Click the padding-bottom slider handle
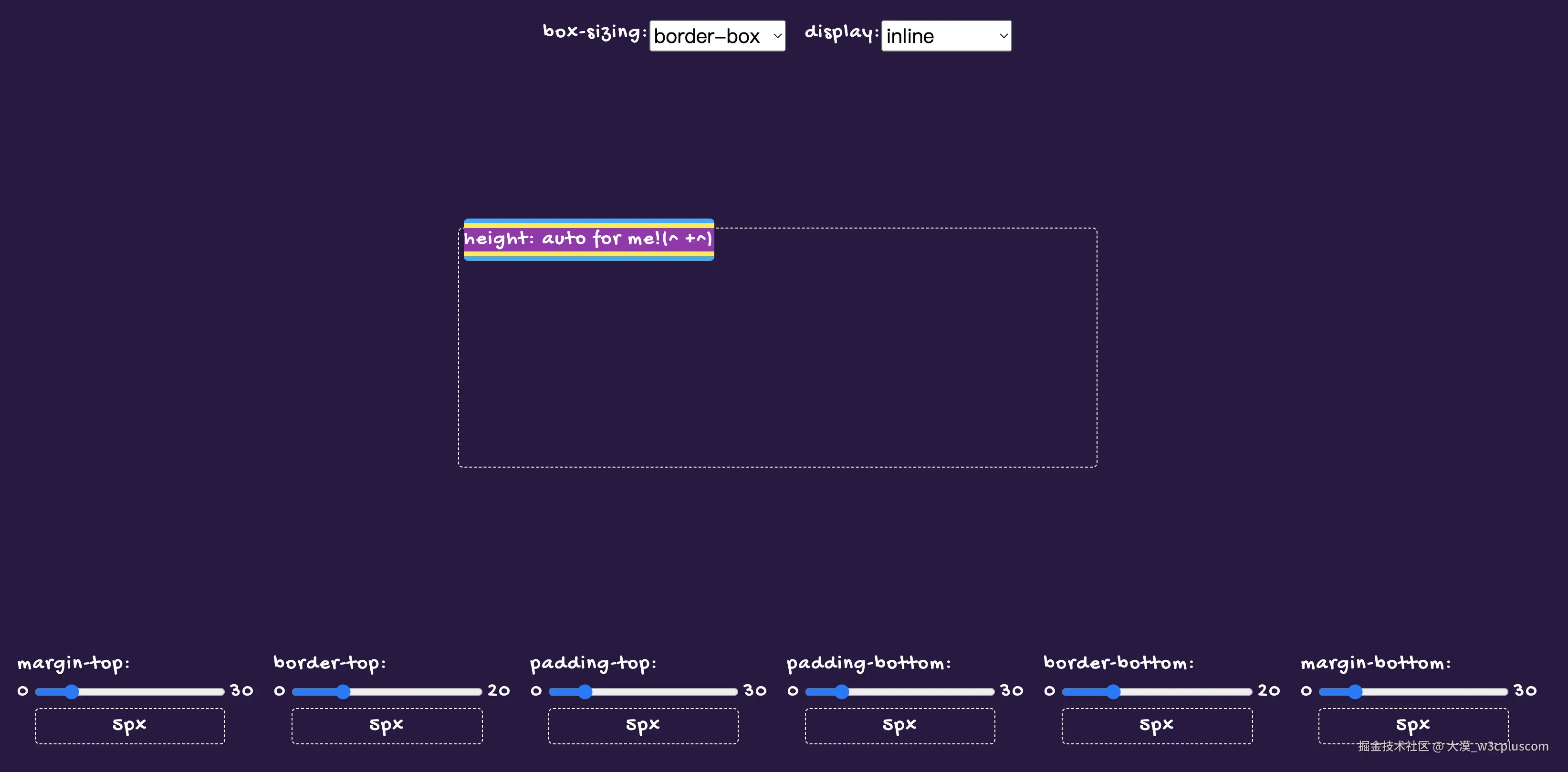This screenshot has width=1568, height=772. point(841,692)
